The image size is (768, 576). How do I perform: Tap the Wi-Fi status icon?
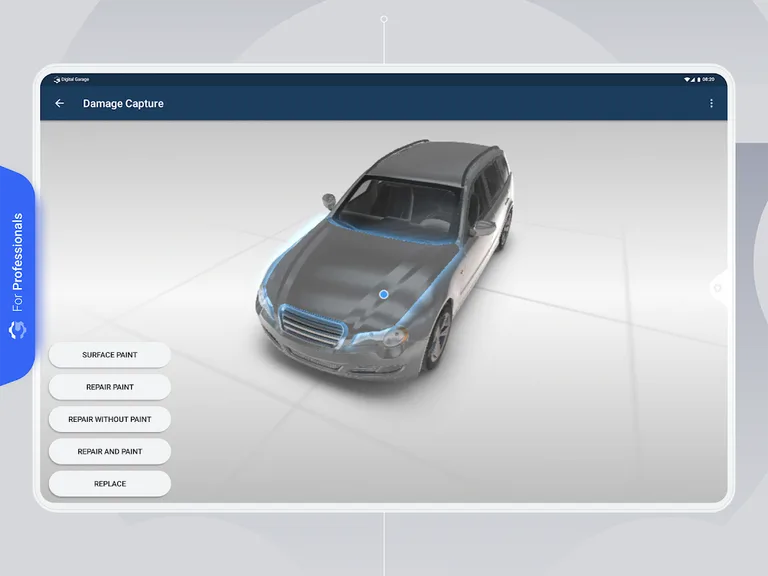point(687,79)
